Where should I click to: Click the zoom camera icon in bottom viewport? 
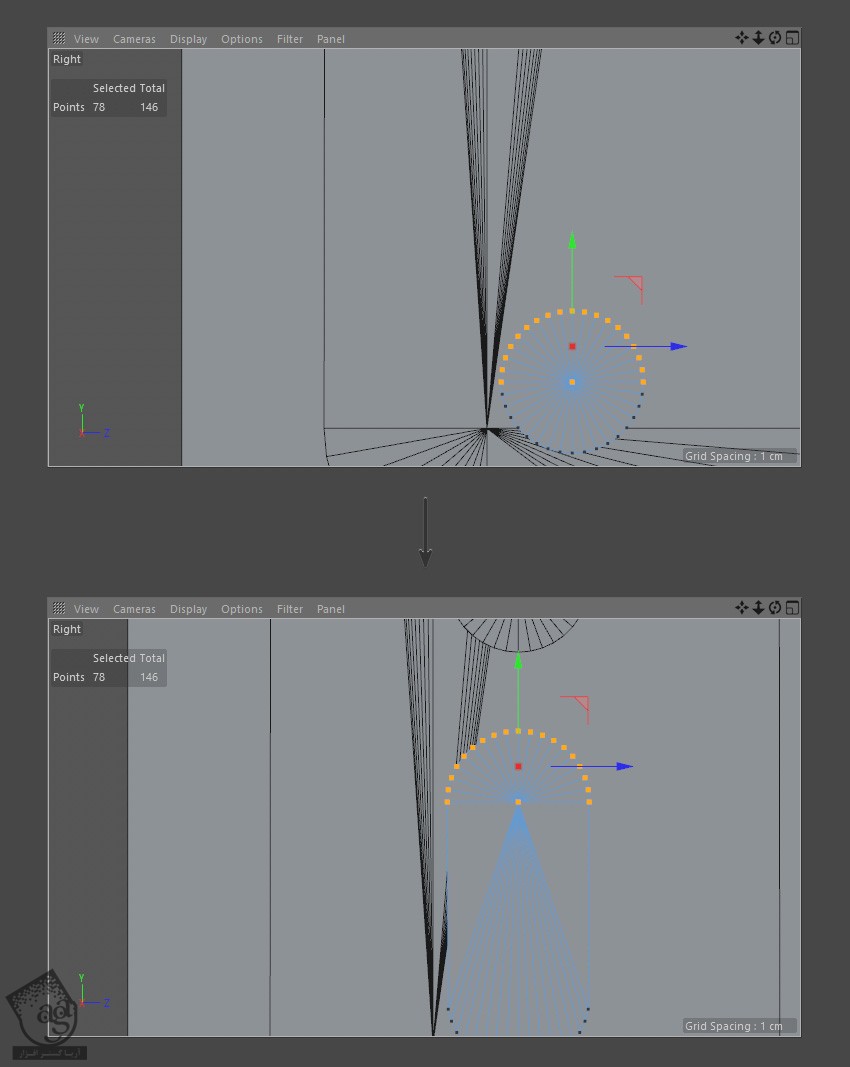pos(758,608)
